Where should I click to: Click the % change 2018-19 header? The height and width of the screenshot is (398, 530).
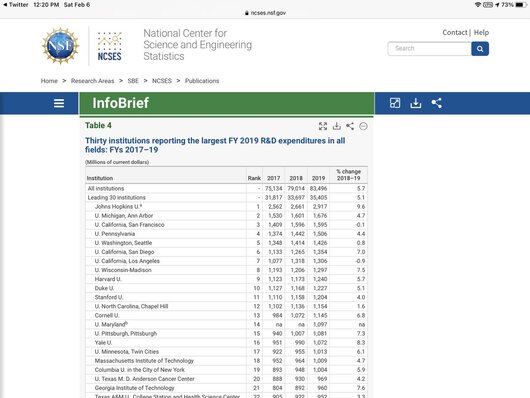pos(348,175)
